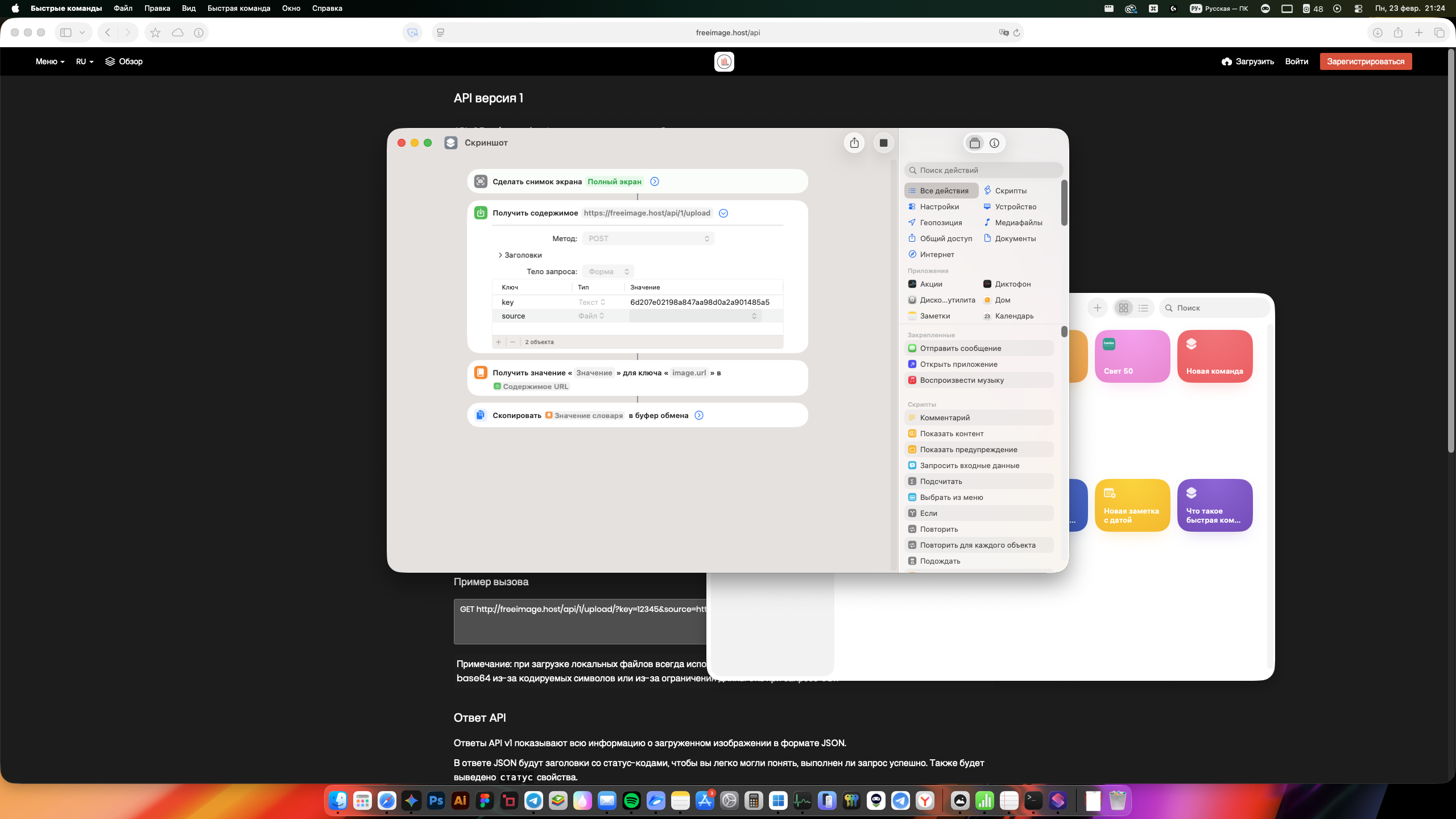This screenshot has width=1456, height=819.
Task: Click the action list scrollbar
Action: click(x=1064, y=332)
